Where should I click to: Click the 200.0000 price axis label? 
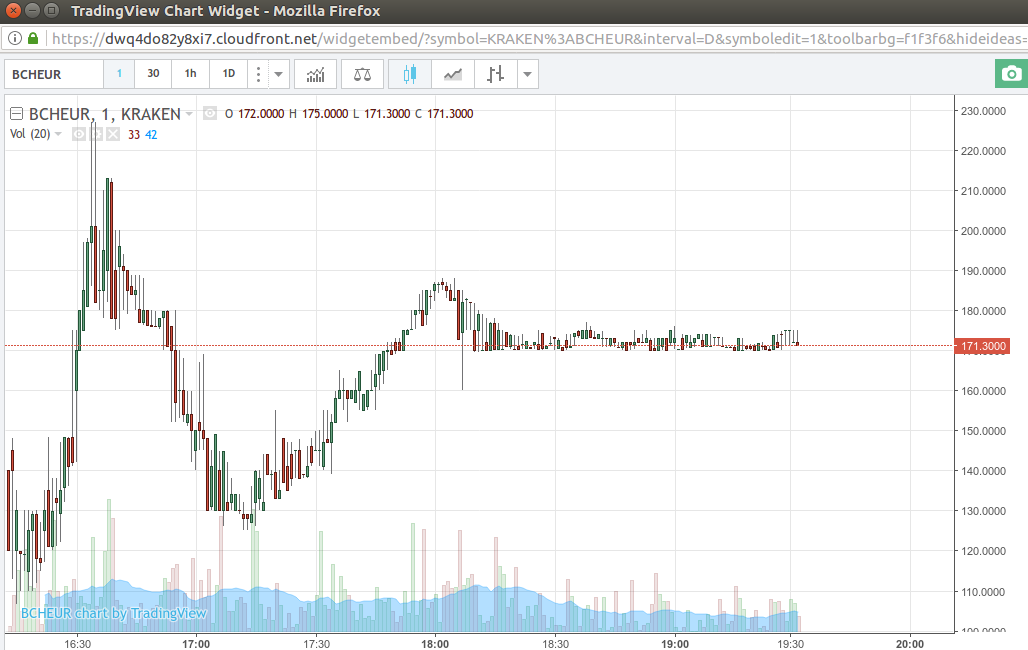coord(983,231)
